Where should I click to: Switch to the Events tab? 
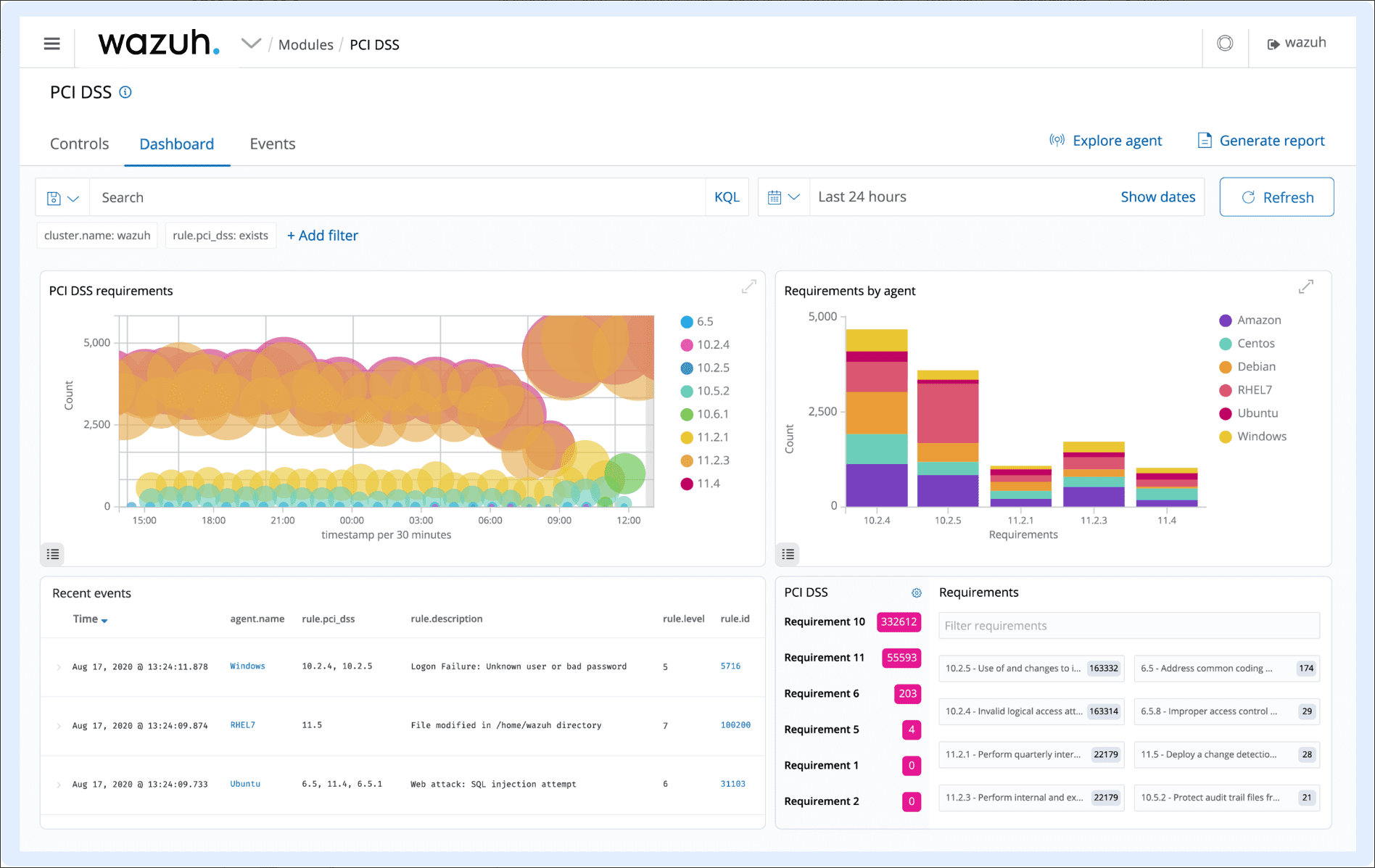(x=272, y=144)
